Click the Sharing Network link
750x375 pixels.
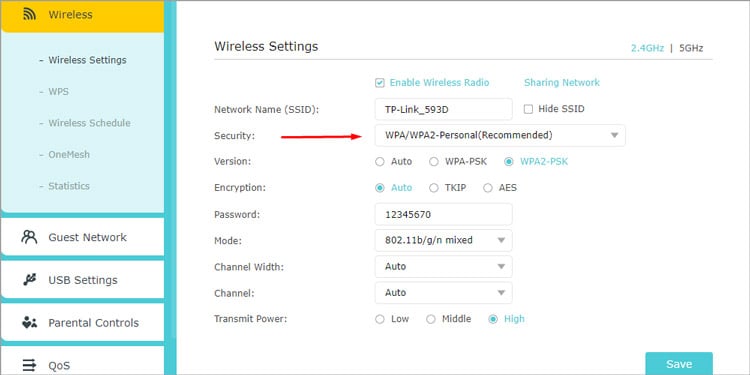point(562,83)
